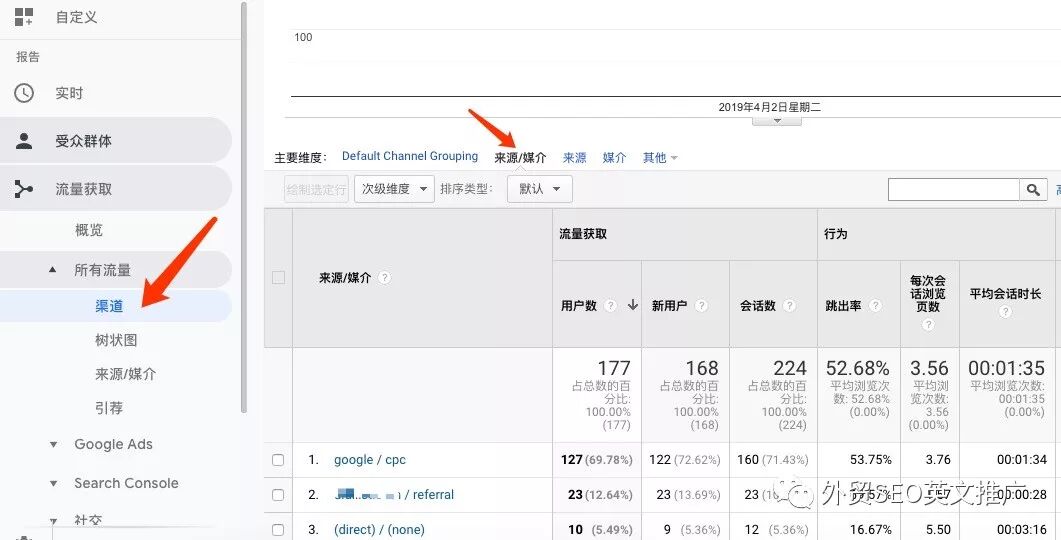Click help icon next to 新用户
Image resolution: width=1061 pixels, height=540 pixels.
[x=701, y=306]
